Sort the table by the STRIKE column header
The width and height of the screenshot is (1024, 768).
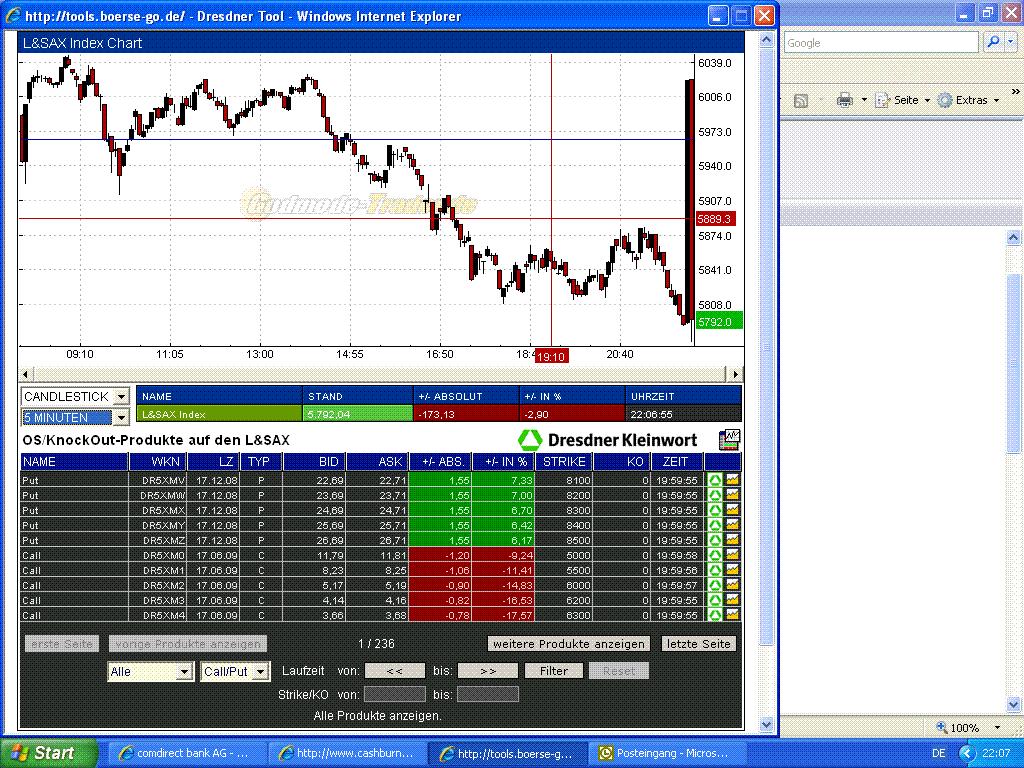pos(564,462)
